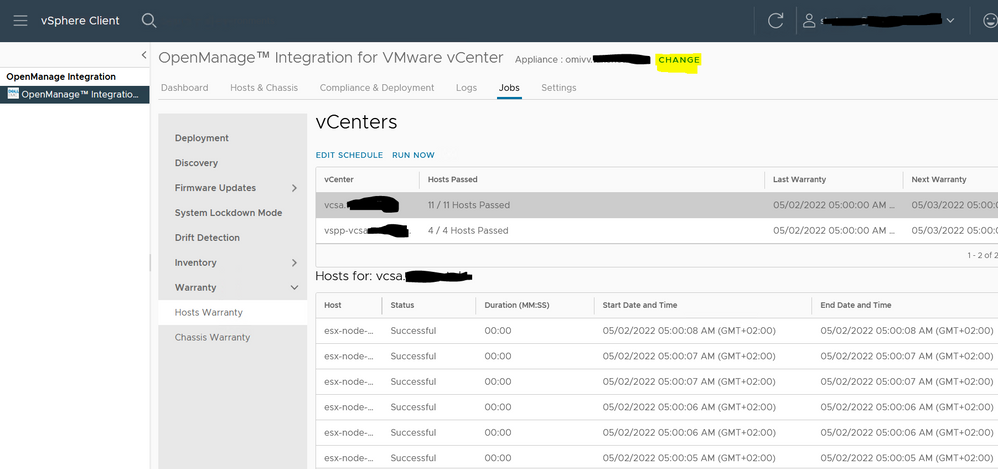The image size is (998, 469).
Task: Open Compliance & Deployment tab
Action: click(377, 88)
